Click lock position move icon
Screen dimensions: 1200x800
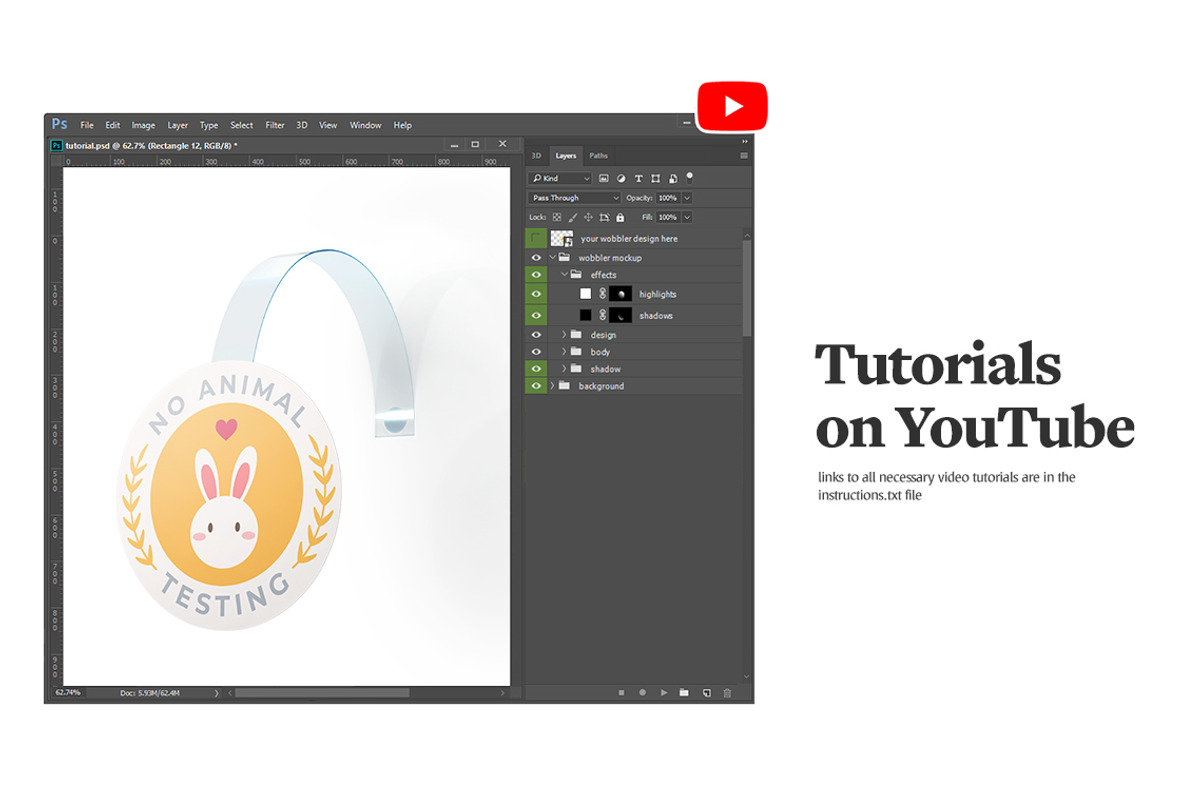pos(588,217)
